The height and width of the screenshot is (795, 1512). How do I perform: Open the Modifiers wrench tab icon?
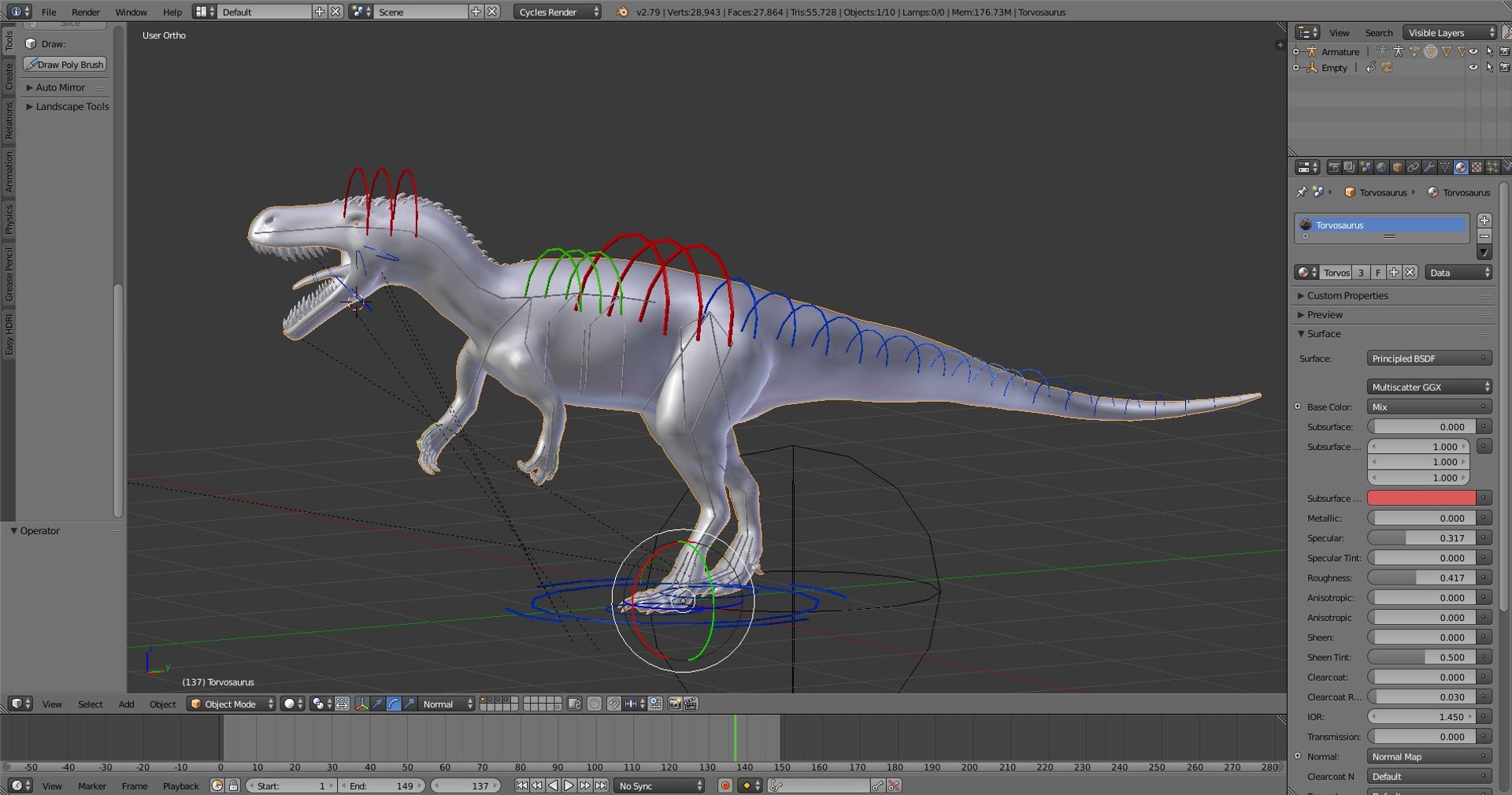pos(1429,167)
